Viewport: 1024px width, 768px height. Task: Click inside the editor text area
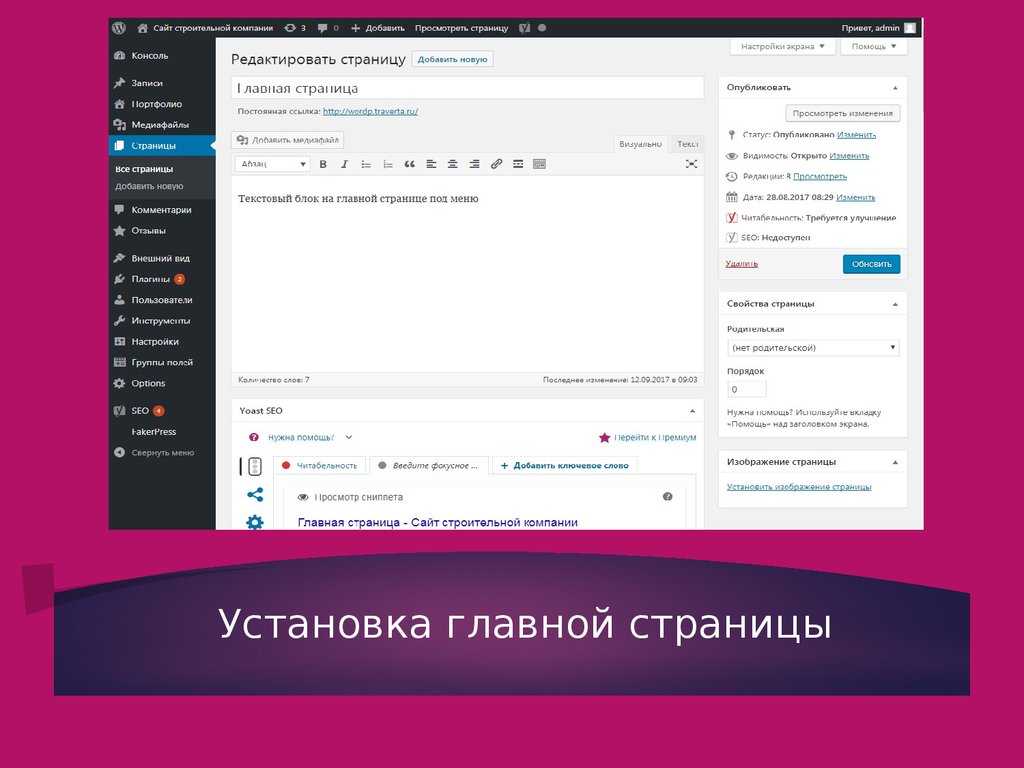[467, 274]
